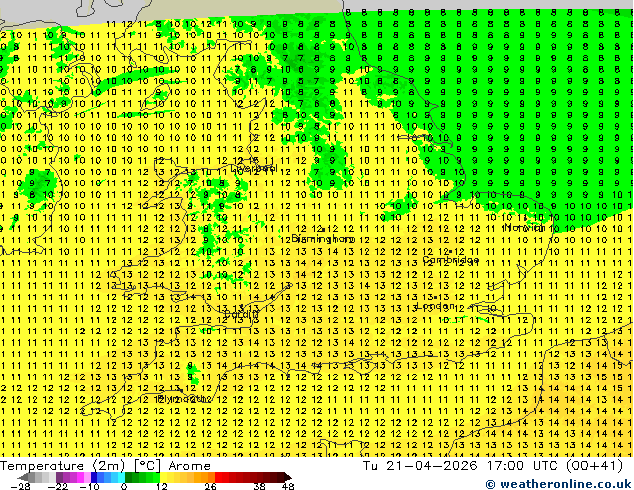Click the 21-04-2026 forecast date text
Image resolution: width=634 pixels, height=490 pixels.
click(431, 466)
